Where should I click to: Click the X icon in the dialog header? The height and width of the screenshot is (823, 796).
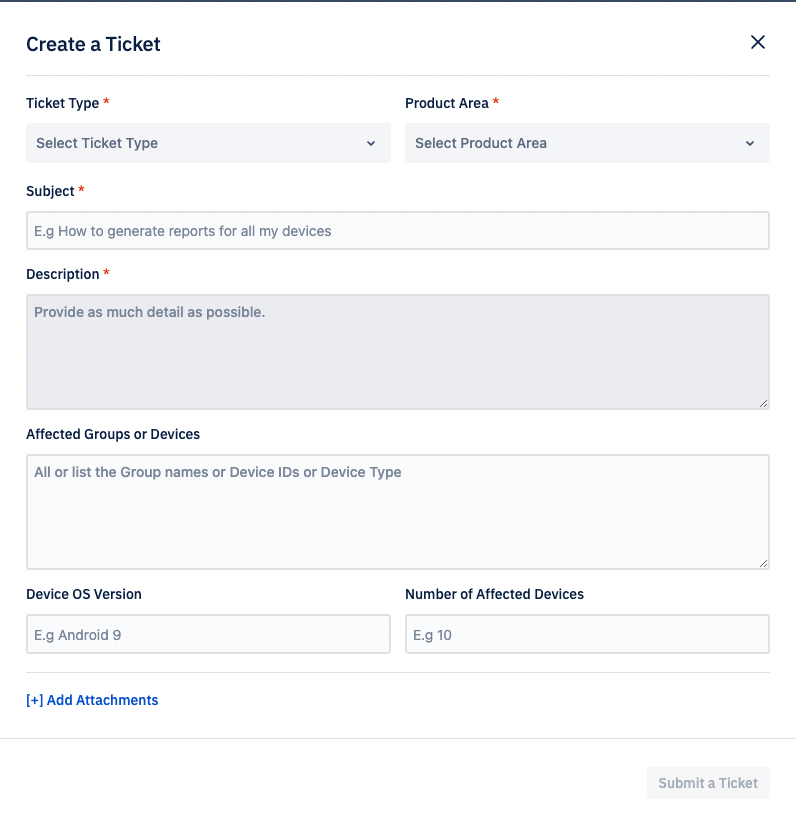click(757, 42)
